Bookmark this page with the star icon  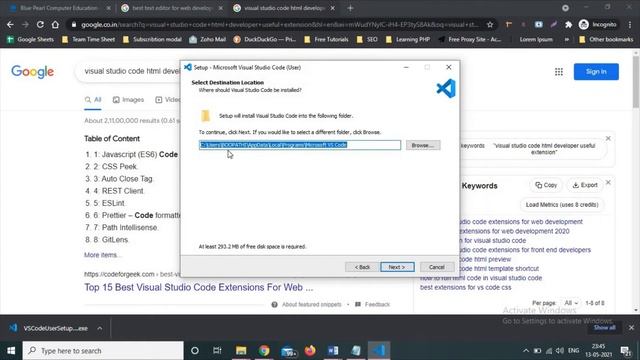point(490,24)
